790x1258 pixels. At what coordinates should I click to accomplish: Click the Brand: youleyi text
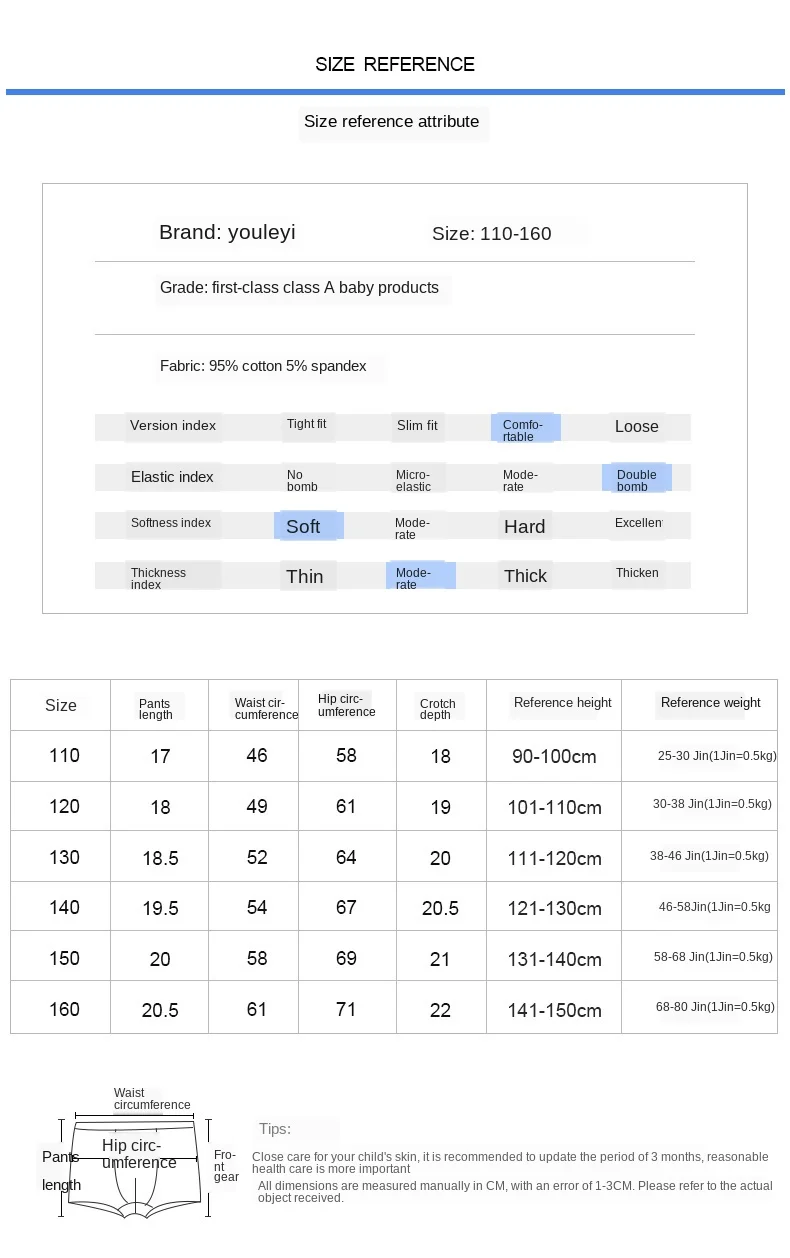tap(227, 233)
